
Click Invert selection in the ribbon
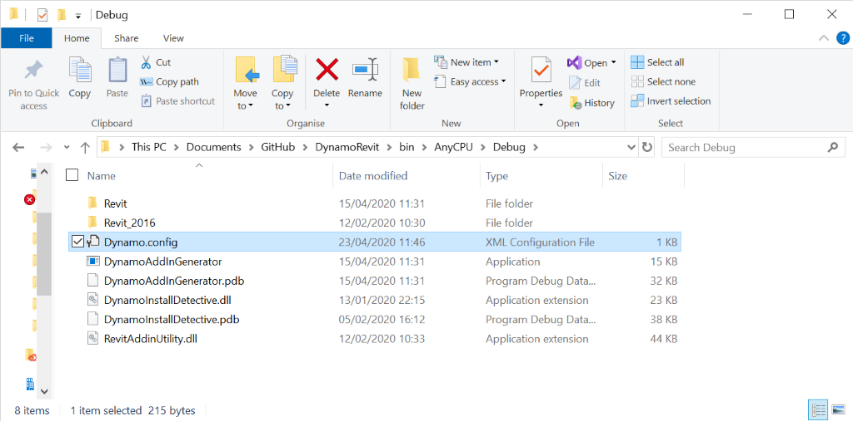pyautogui.click(x=671, y=101)
